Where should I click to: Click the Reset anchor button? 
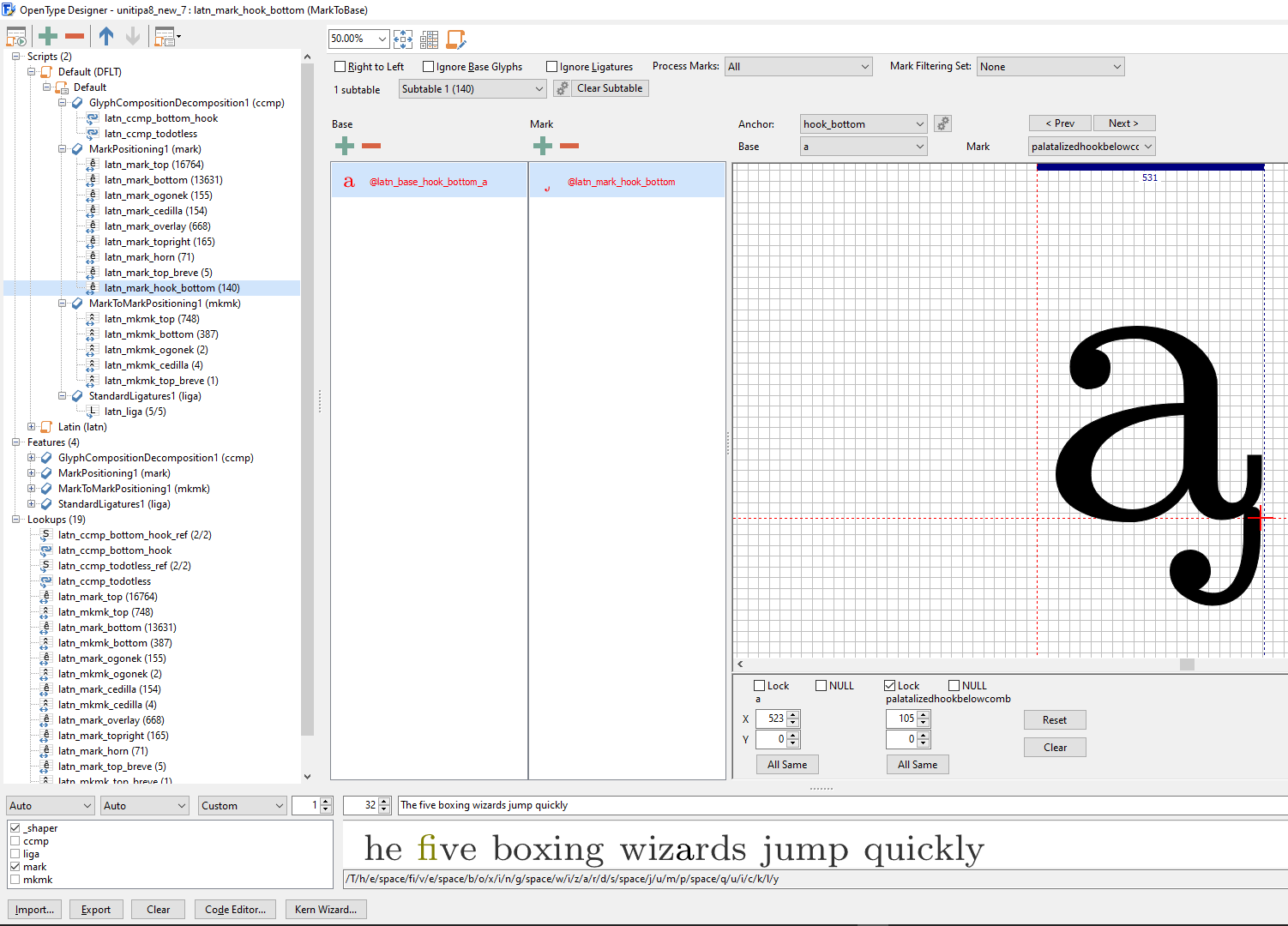(x=1055, y=720)
